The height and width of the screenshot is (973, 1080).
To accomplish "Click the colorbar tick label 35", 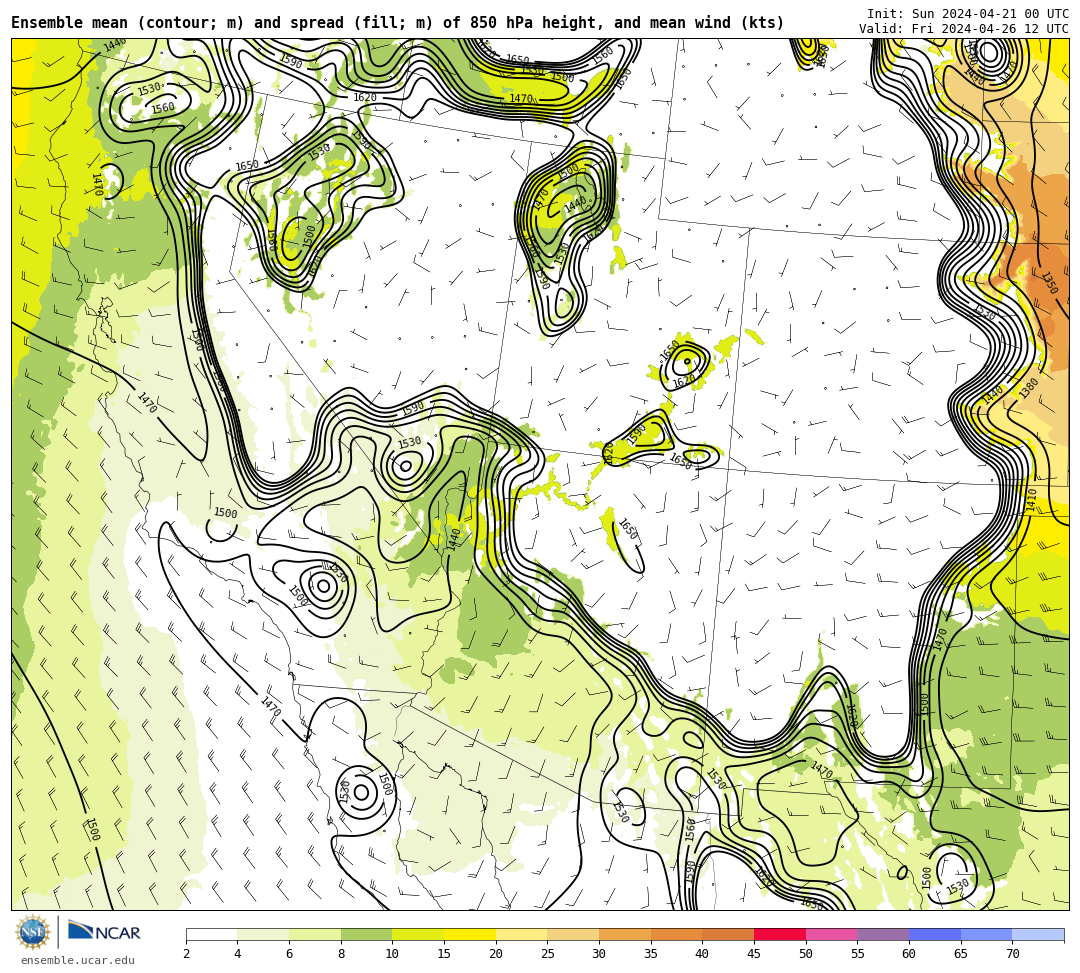I will (651, 954).
